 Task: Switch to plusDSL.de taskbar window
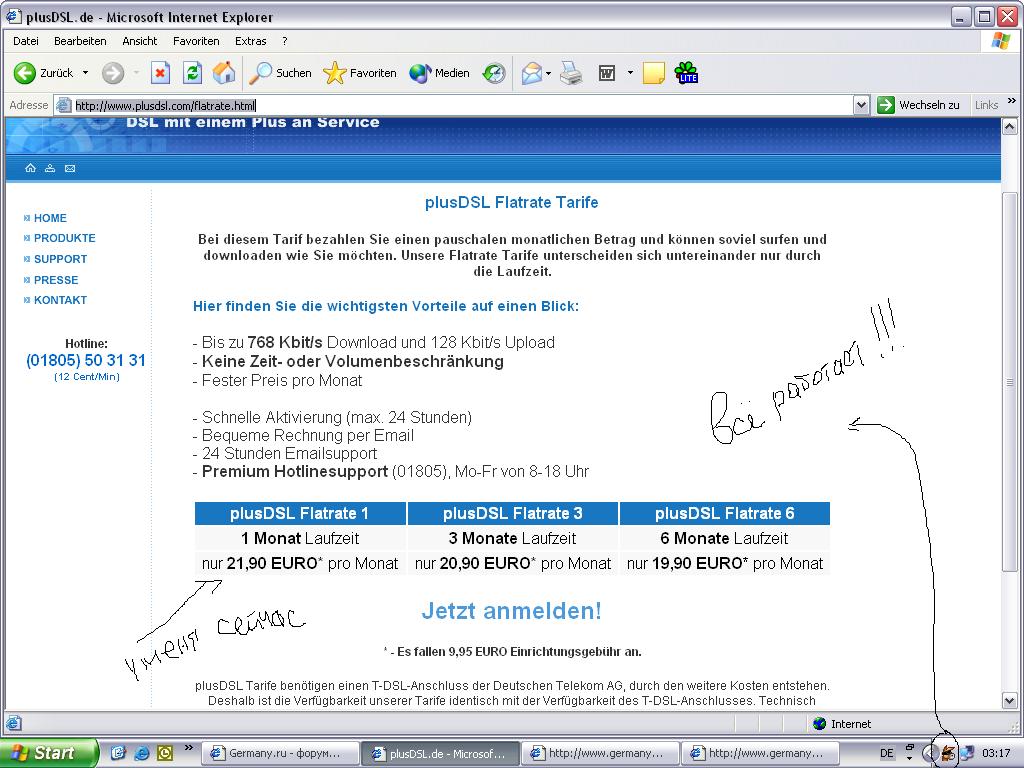tap(440, 753)
